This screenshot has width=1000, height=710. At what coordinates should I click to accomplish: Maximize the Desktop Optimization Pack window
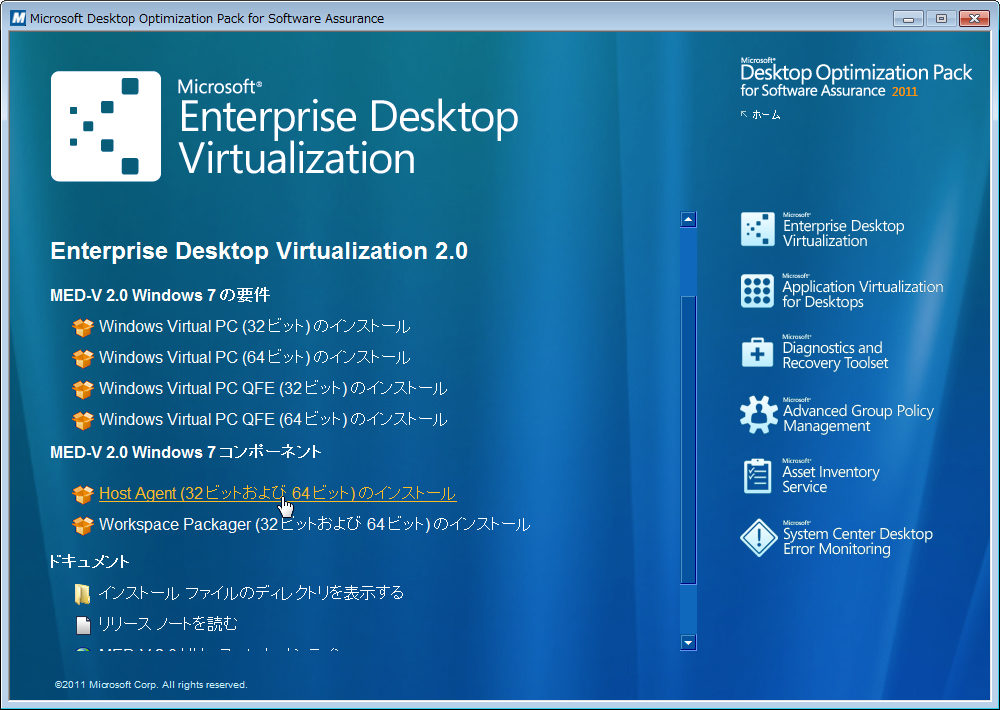(941, 18)
